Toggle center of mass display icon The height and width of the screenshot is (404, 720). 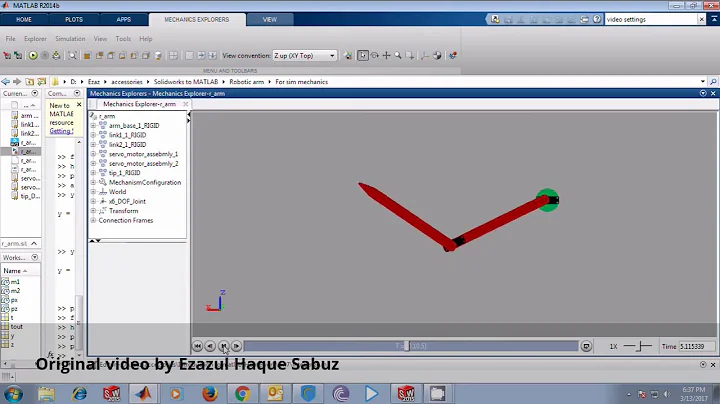tap(437, 56)
